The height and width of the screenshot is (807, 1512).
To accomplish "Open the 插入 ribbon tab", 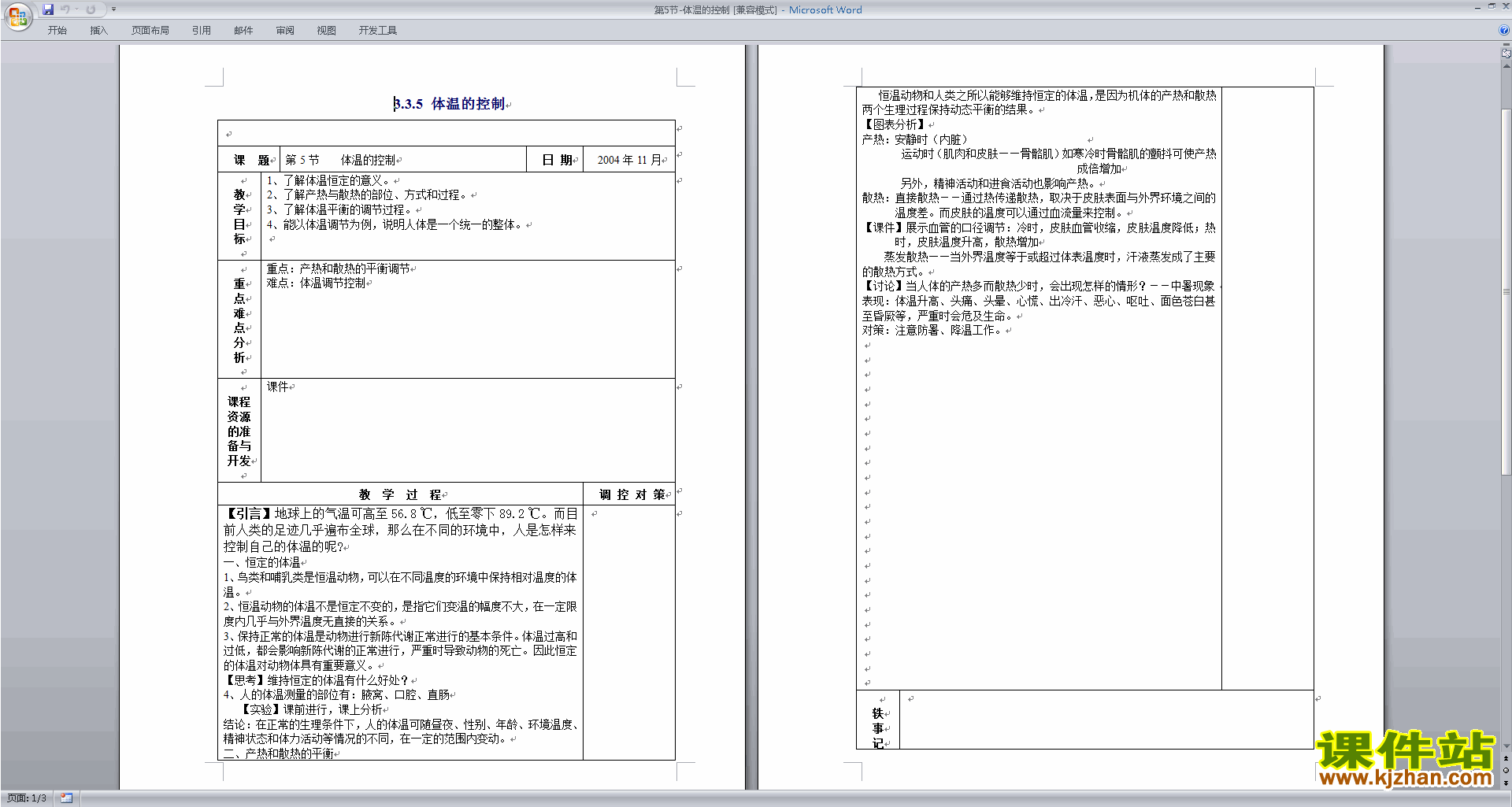I will (x=98, y=31).
